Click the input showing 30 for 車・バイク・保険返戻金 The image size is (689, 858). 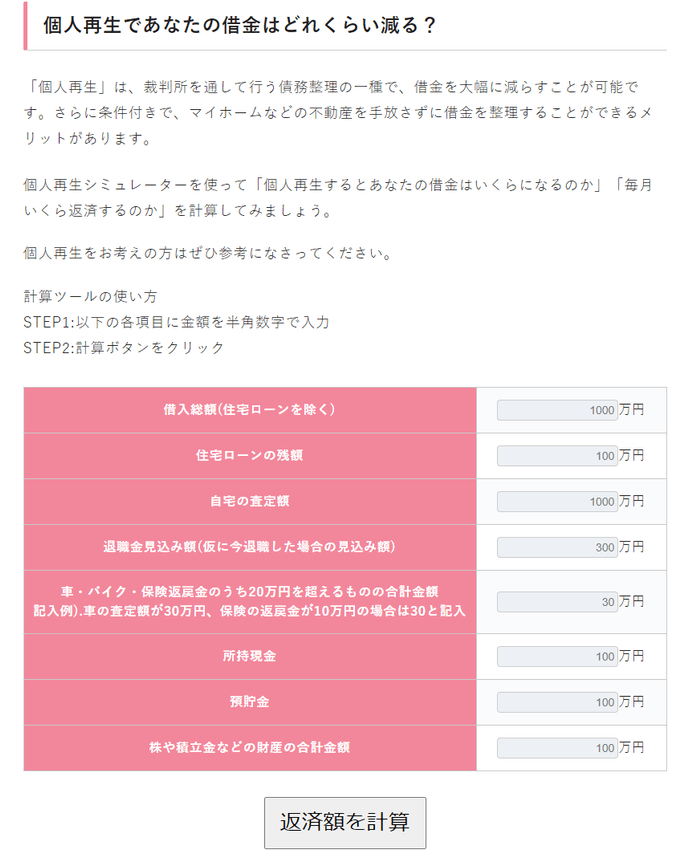click(x=556, y=601)
